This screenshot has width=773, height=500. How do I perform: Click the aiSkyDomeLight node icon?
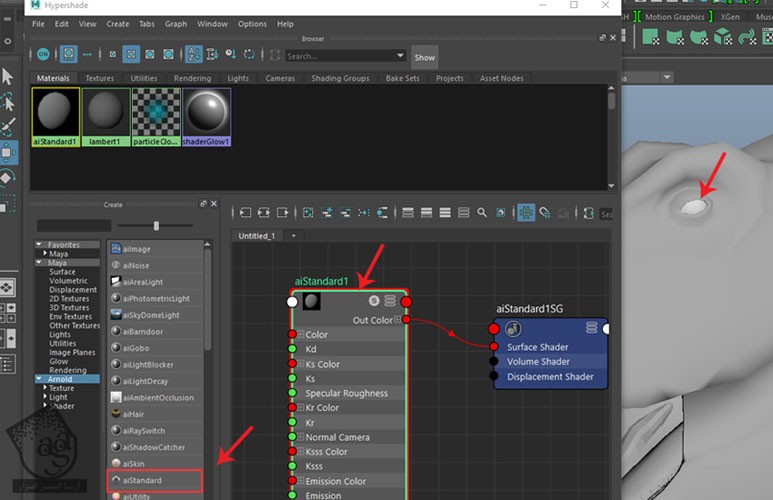coord(117,315)
